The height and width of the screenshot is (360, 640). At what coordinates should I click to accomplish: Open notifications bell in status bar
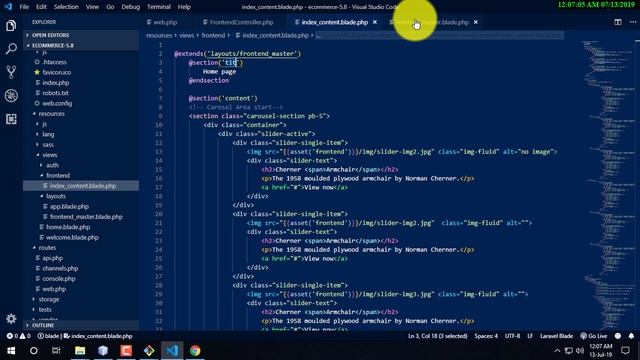(631, 336)
